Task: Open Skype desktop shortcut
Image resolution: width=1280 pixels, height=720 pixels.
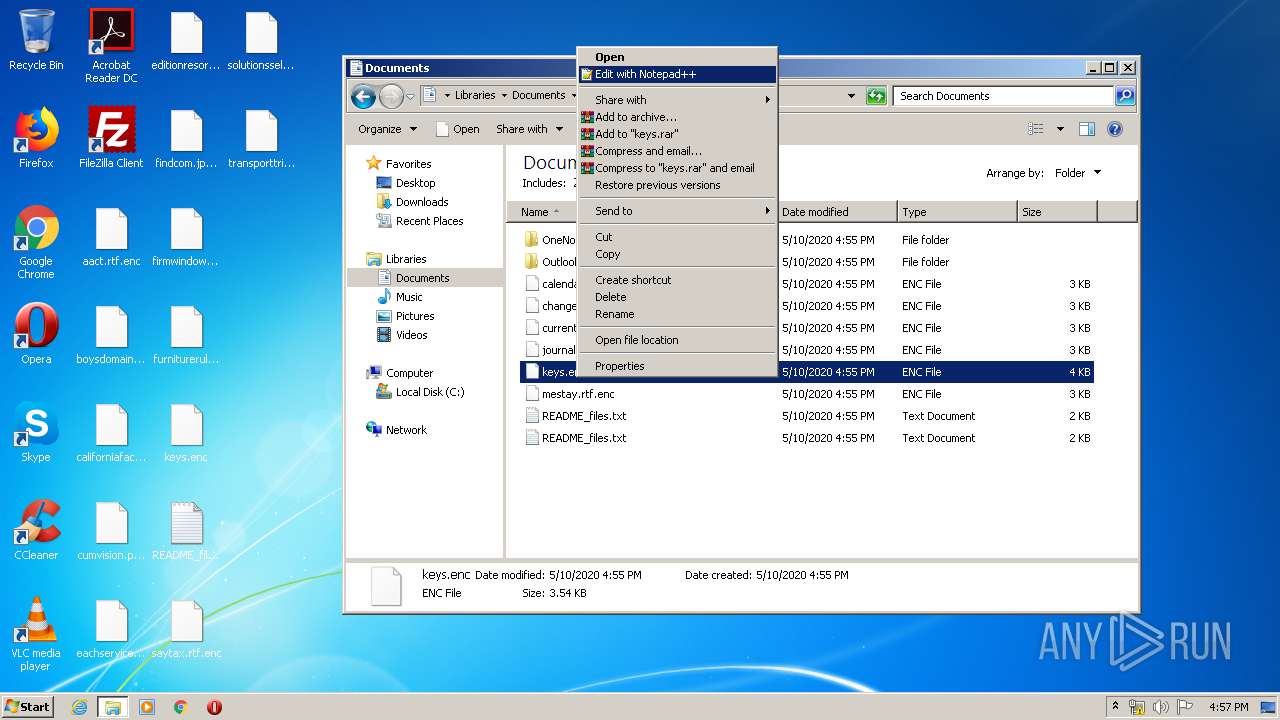Action: click(36, 432)
